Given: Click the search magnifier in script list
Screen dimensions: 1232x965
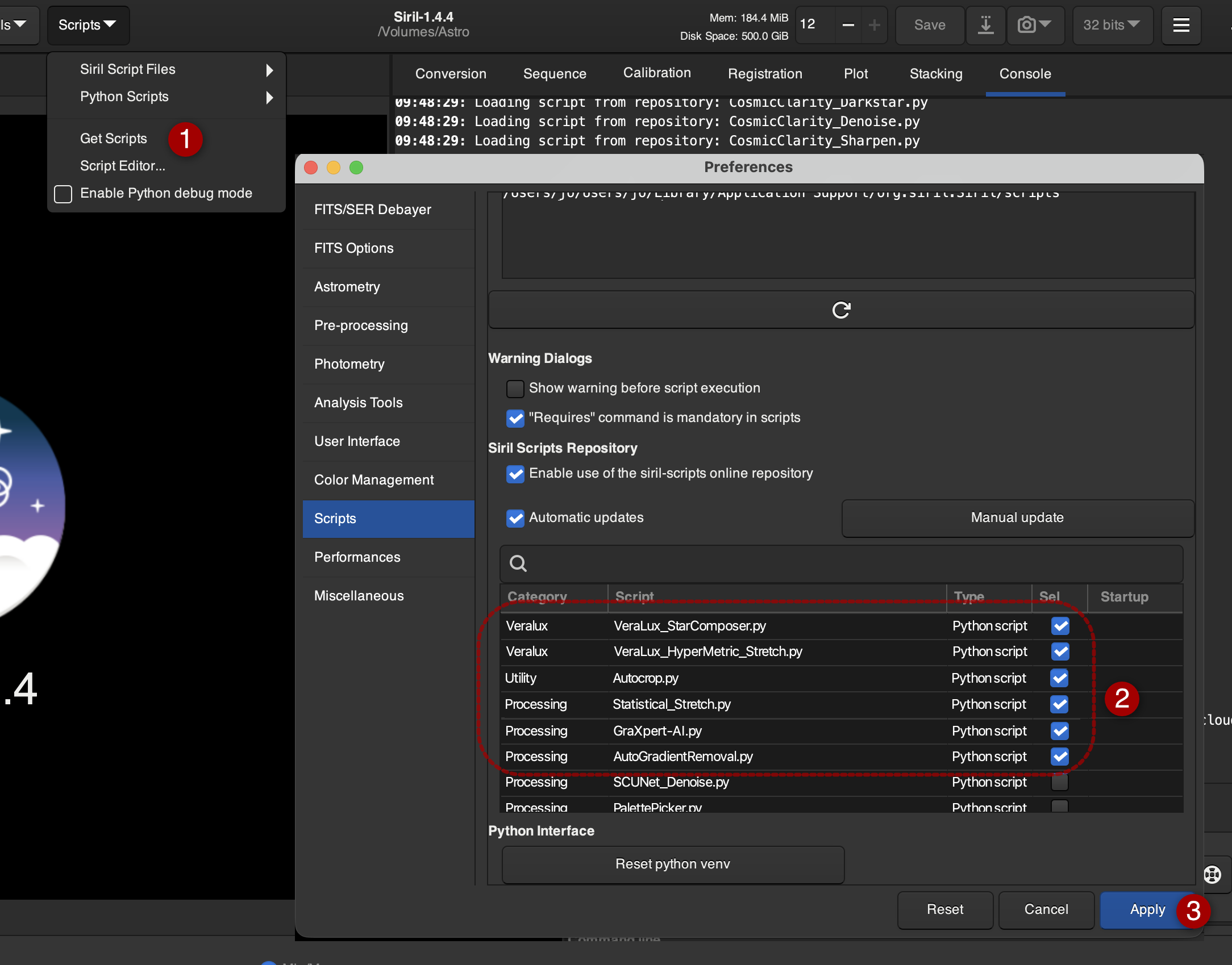Looking at the screenshot, I should point(518,563).
